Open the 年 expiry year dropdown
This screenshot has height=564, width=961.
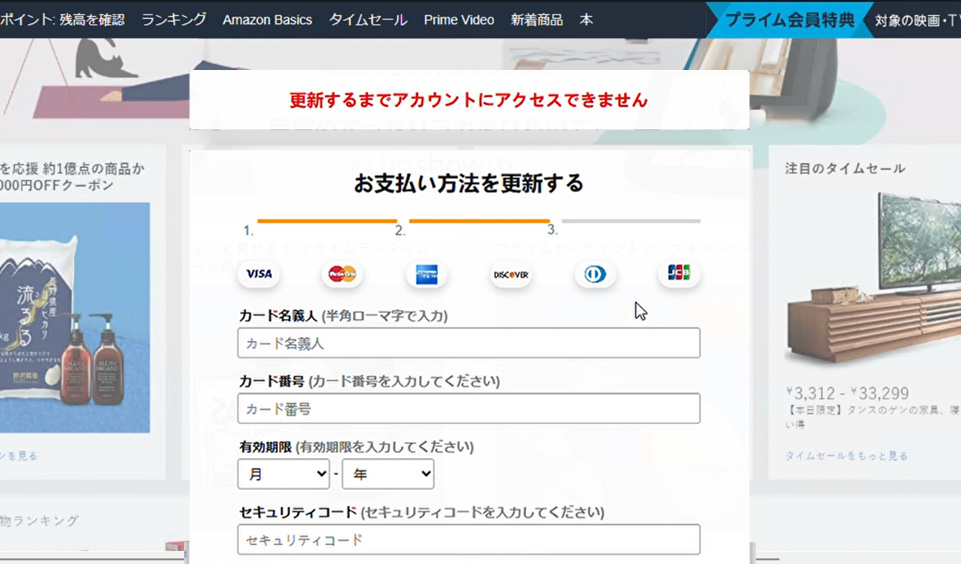coord(388,474)
